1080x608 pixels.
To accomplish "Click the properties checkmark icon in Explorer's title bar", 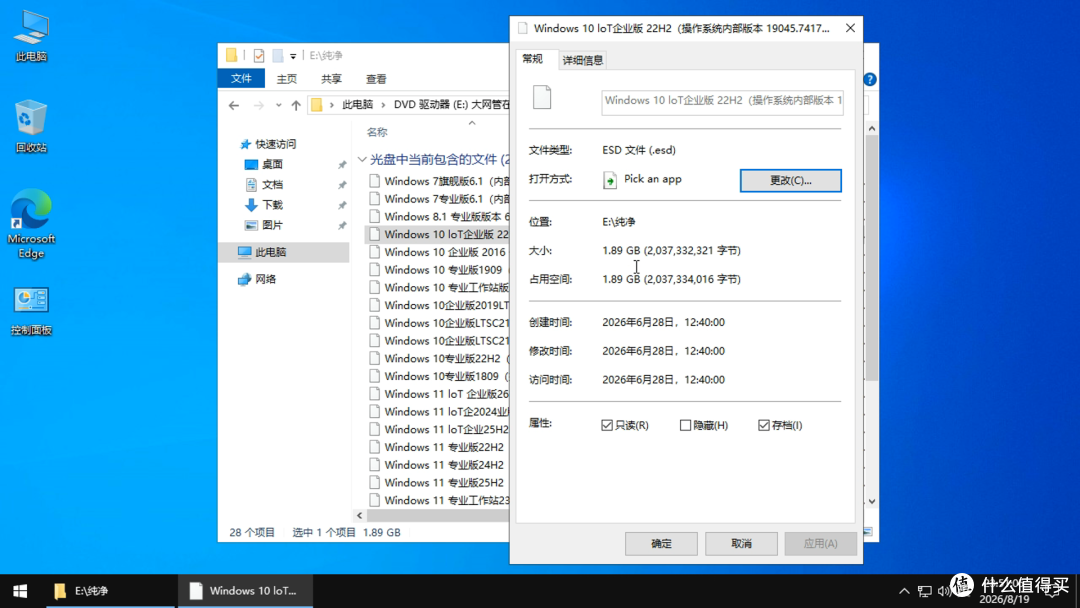I will coord(259,56).
